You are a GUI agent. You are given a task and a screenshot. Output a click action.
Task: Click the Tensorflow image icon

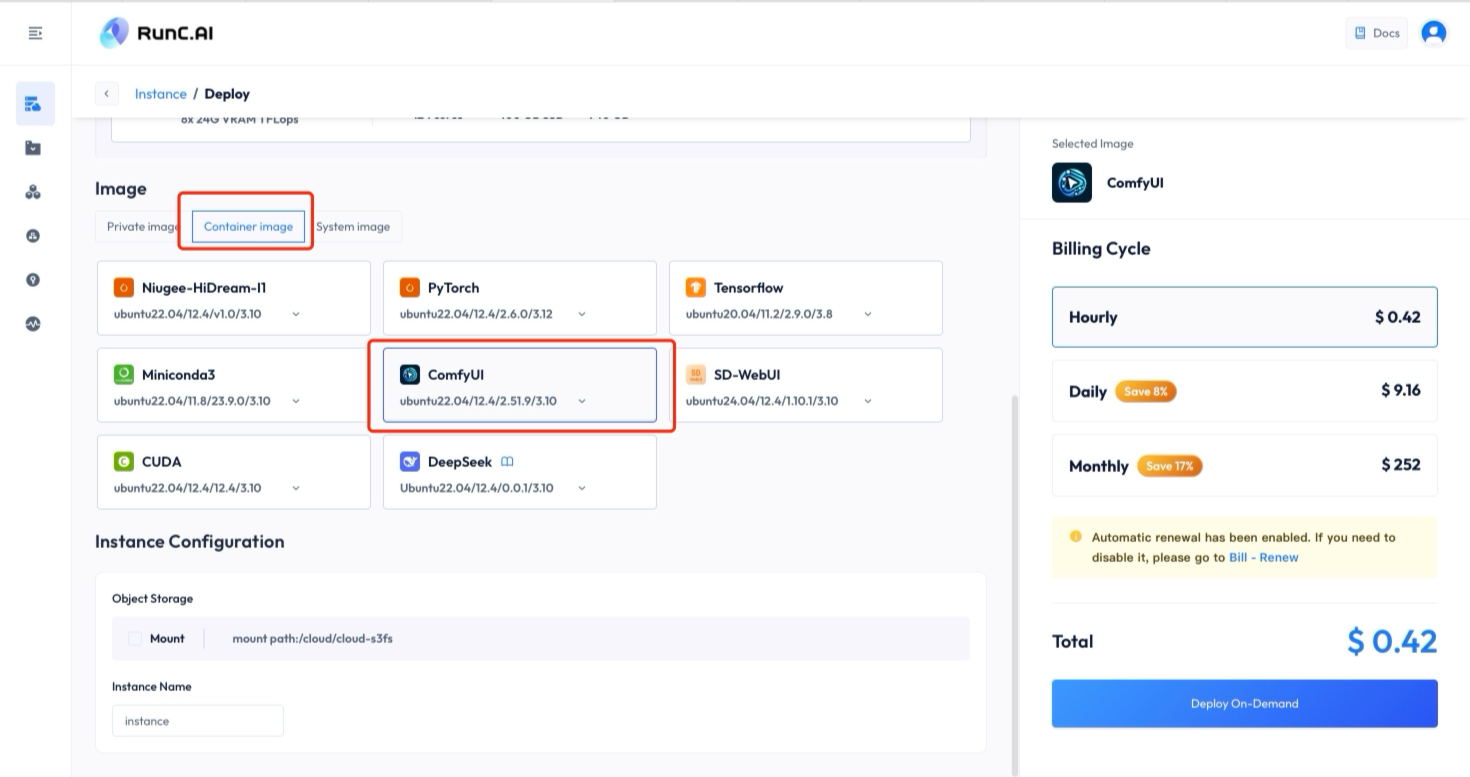(695, 288)
